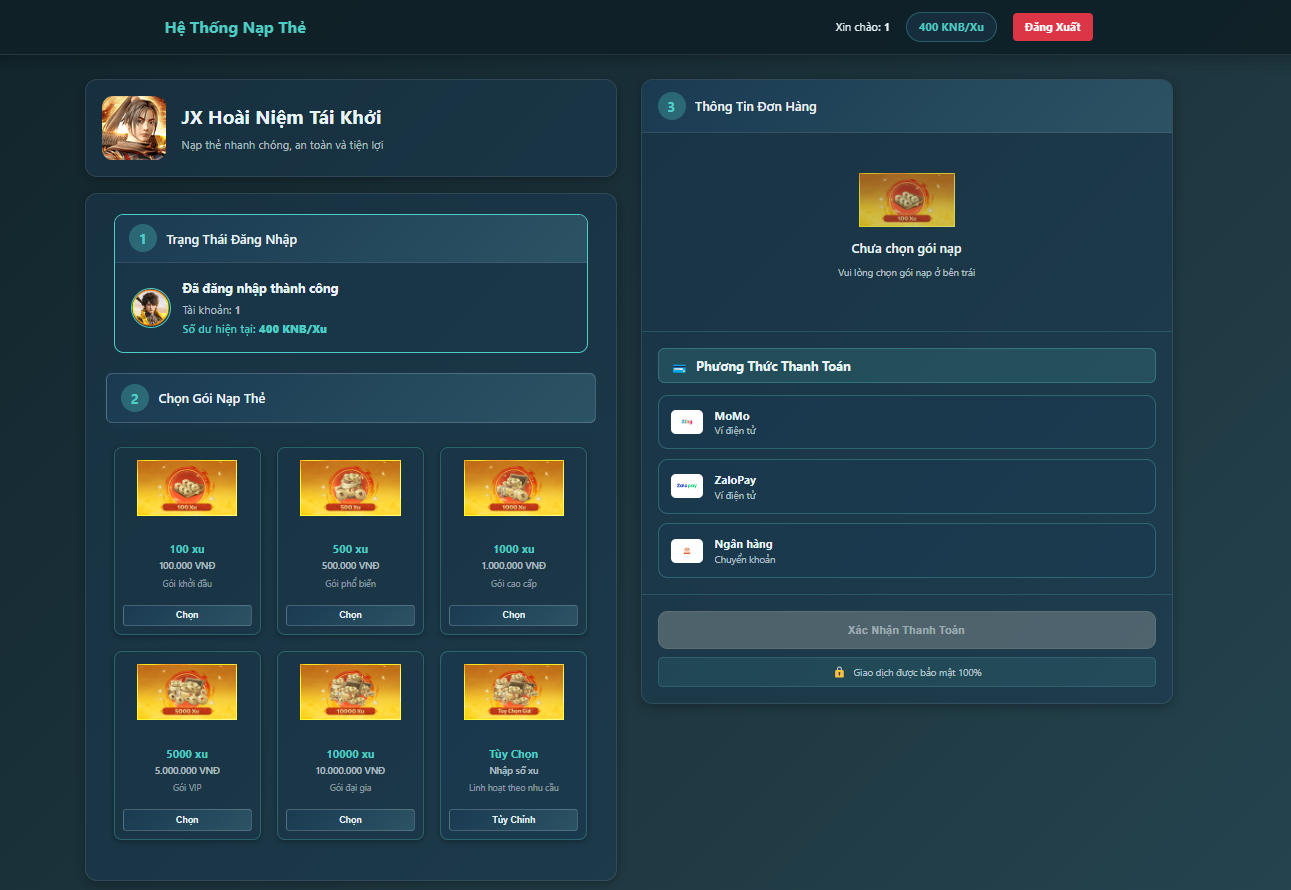Click the 400 KNB/Xu balance badge
Screen dimensions: 1291x890
point(950,27)
